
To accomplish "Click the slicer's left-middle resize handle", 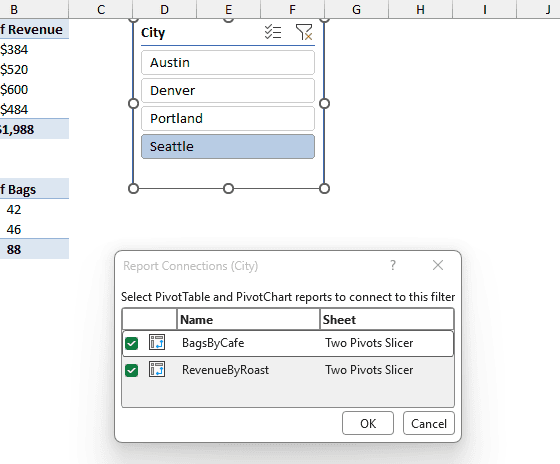I will [x=133, y=104].
